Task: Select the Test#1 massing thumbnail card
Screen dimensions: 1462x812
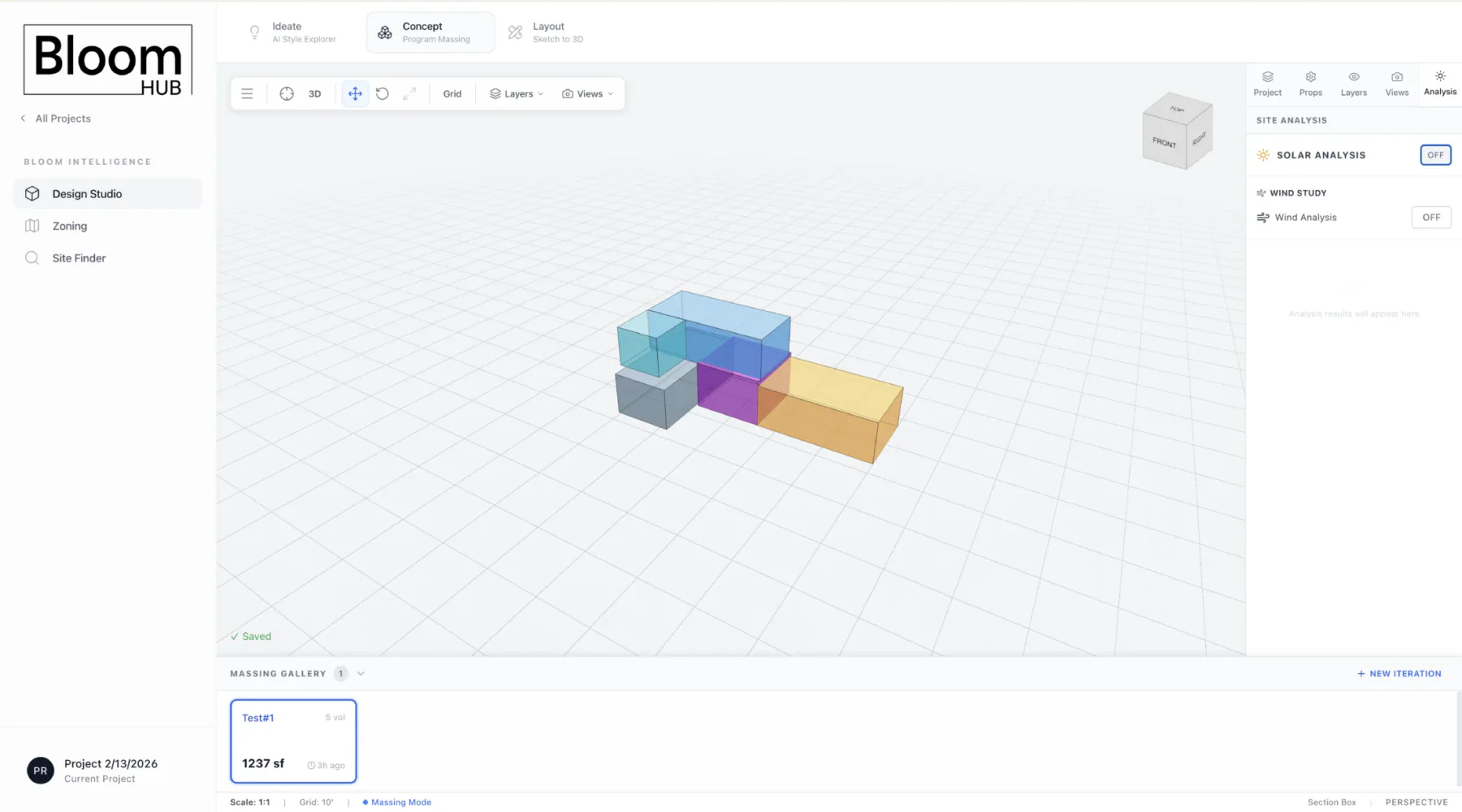Action: (293, 741)
